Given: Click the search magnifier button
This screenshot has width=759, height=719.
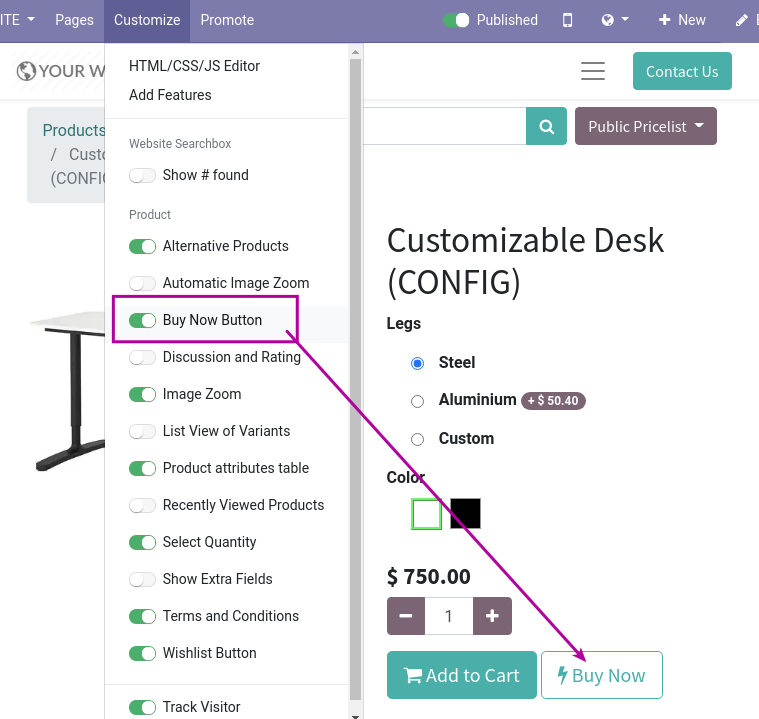Looking at the screenshot, I should pyautogui.click(x=546, y=126).
